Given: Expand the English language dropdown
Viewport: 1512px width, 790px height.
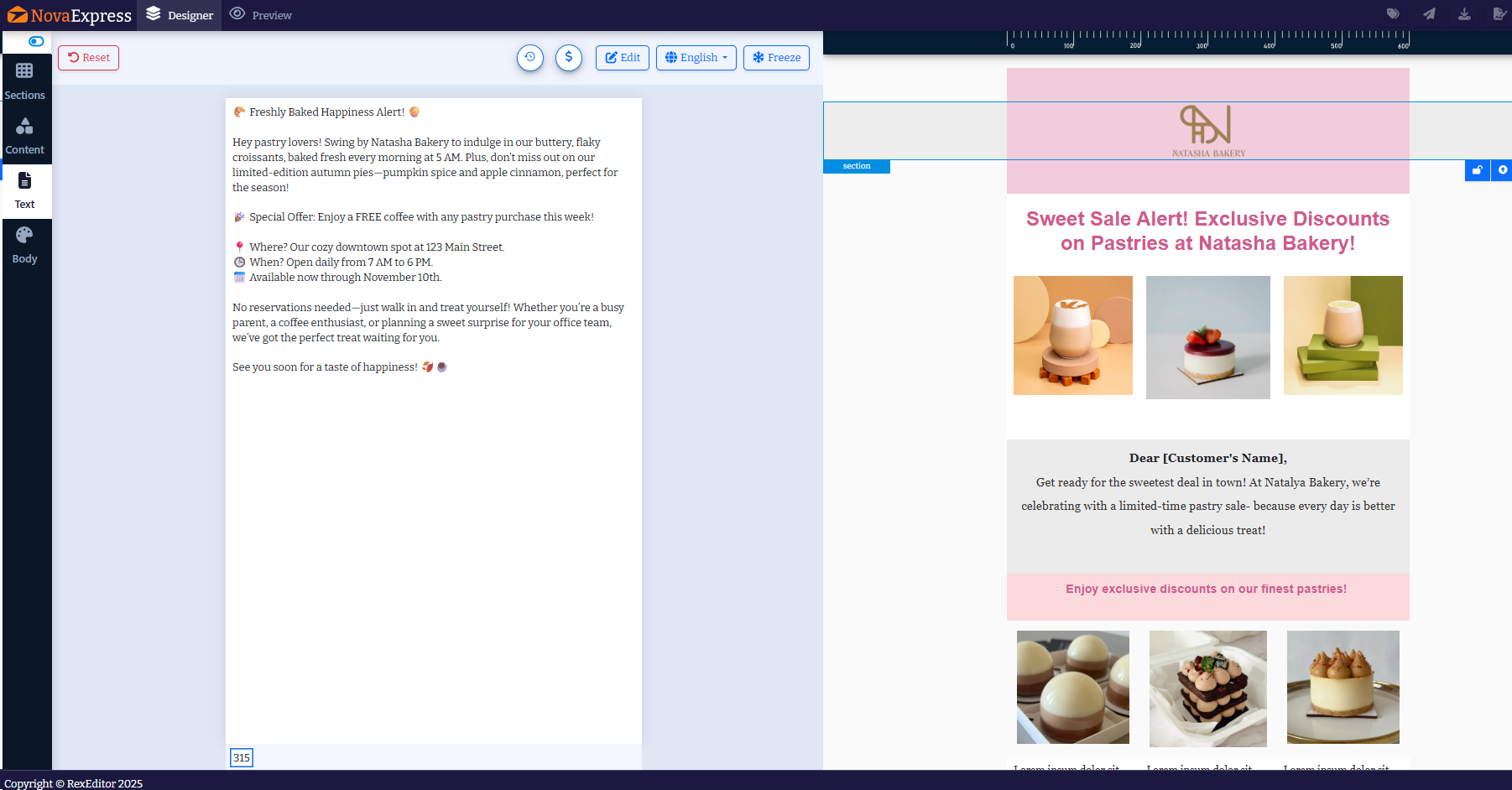Looking at the screenshot, I should click(x=696, y=58).
